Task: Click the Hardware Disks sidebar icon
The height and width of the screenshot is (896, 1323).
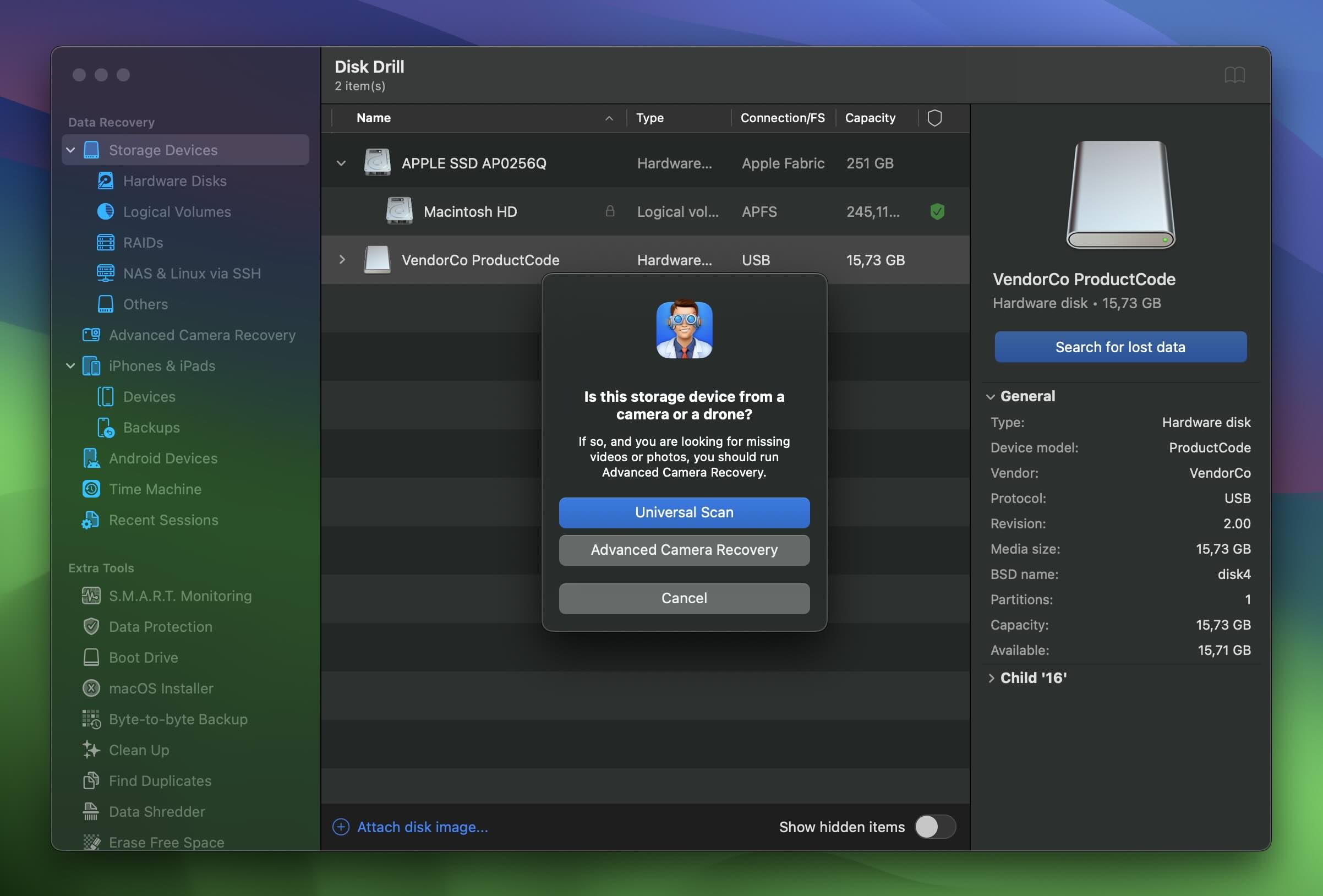Action: click(x=105, y=181)
